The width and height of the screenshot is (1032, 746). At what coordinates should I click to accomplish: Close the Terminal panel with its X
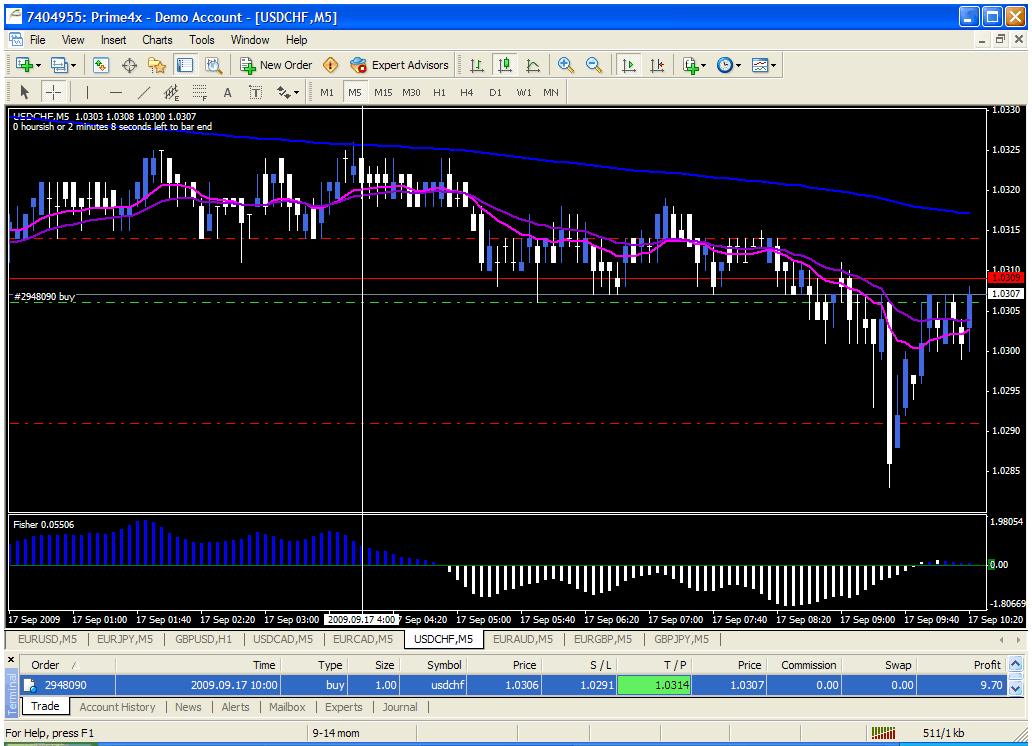(x=11, y=659)
